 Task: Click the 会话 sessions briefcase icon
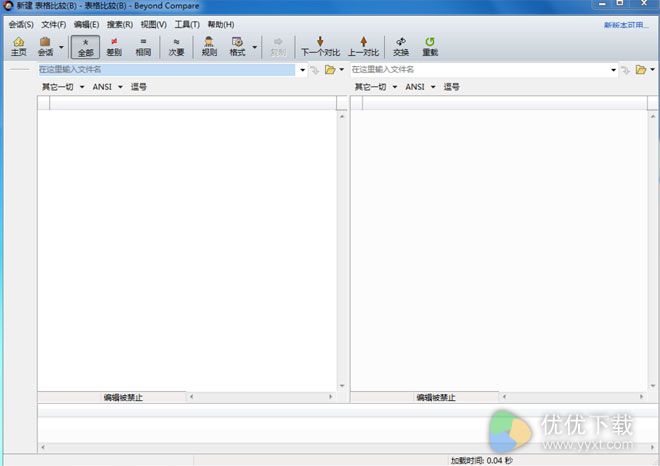pos(45,47)
